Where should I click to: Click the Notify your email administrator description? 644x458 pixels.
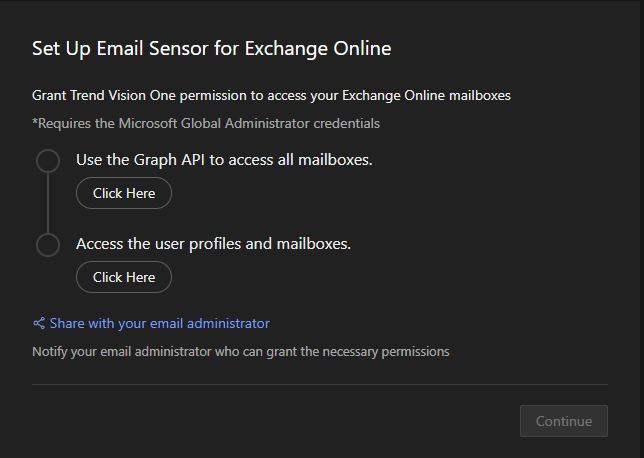tap(240, 351)
